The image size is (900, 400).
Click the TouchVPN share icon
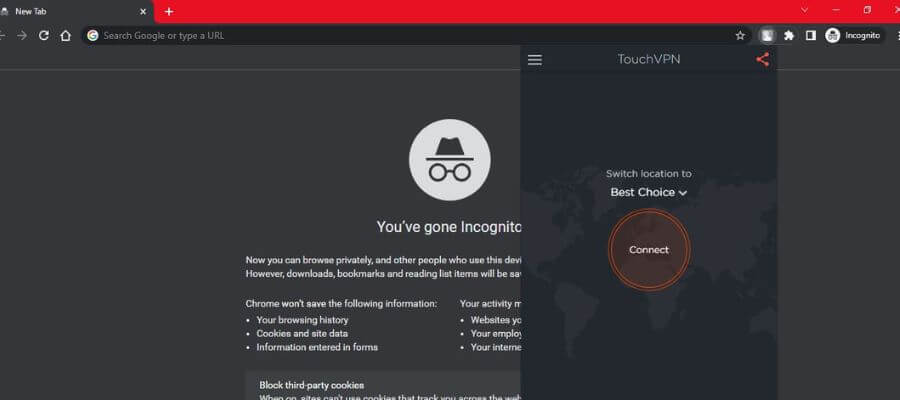pyautogui.click(x=763, y=60)
